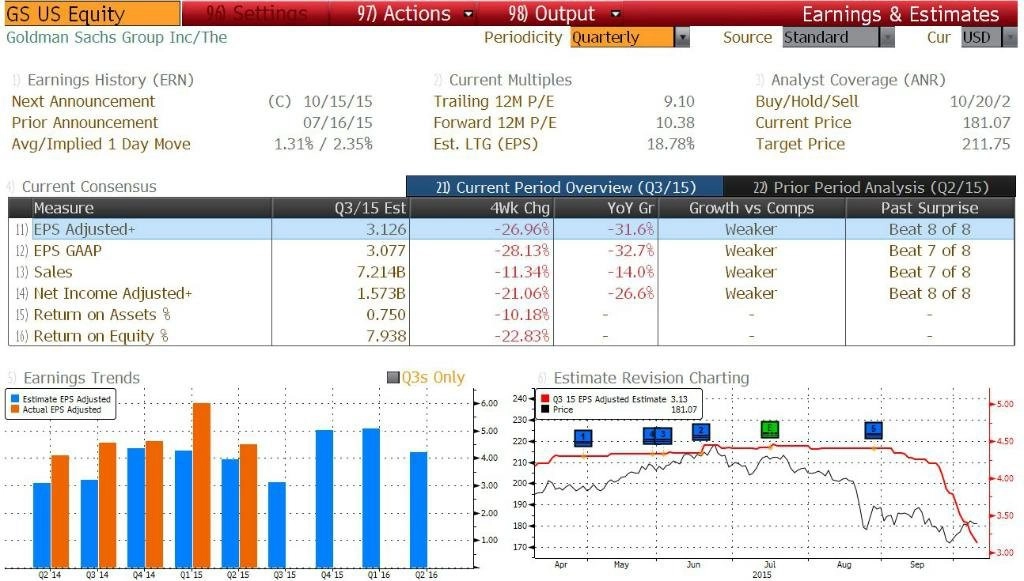
Task: Click orange Actual EPS Adjusted legend swatch
Action: [15, 410]
